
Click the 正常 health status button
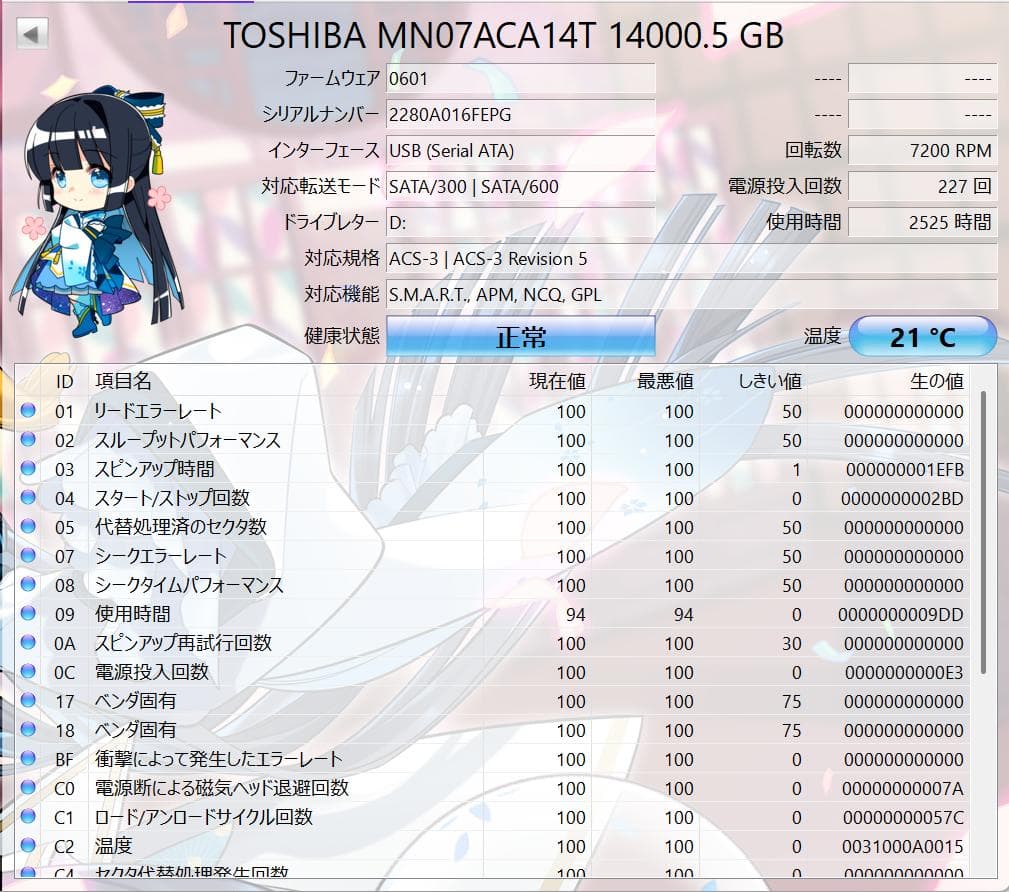520,336
